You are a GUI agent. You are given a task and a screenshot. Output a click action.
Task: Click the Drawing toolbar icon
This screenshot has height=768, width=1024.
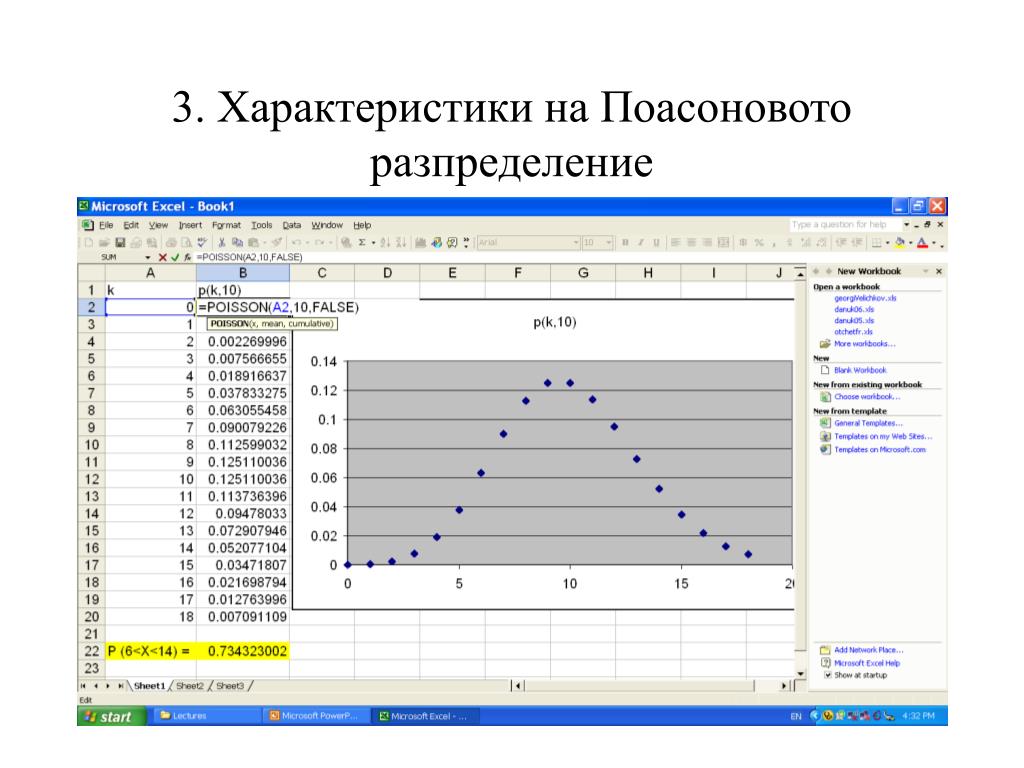pos(436,242)
